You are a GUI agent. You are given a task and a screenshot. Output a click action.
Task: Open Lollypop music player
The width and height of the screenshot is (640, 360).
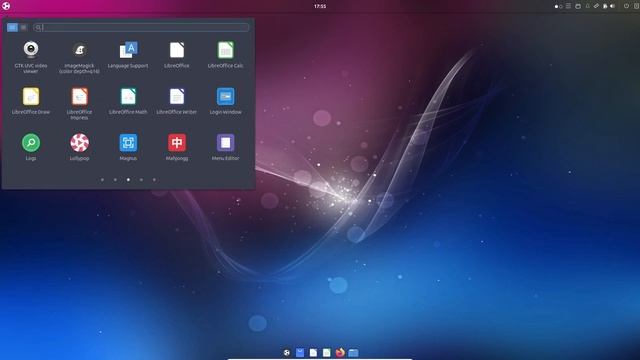click(79, 147)
